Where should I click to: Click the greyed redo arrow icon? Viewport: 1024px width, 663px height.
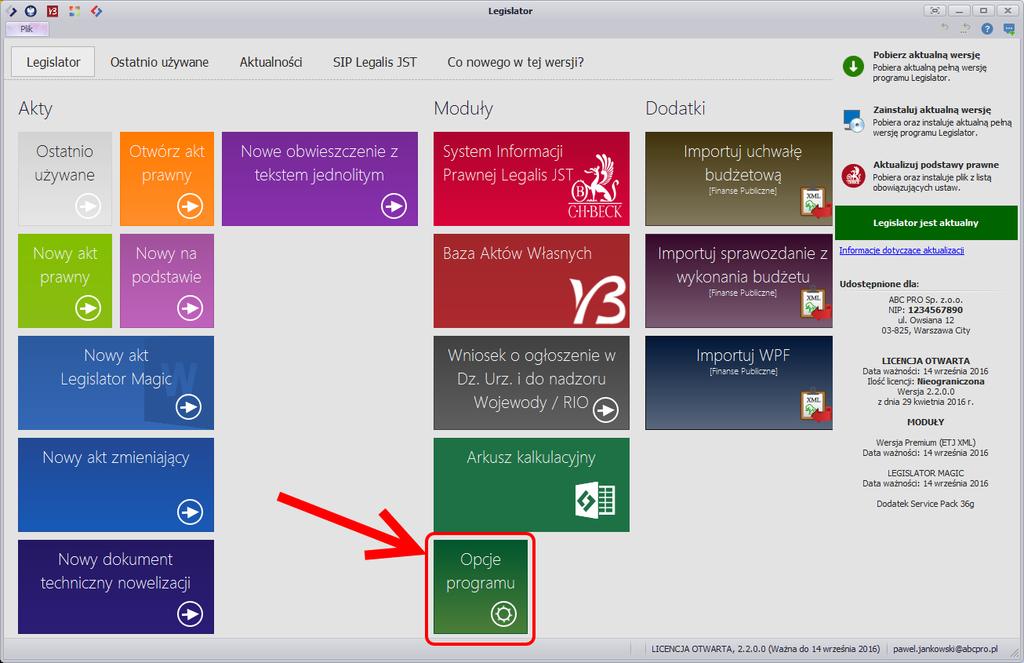[x=965, y=28]
